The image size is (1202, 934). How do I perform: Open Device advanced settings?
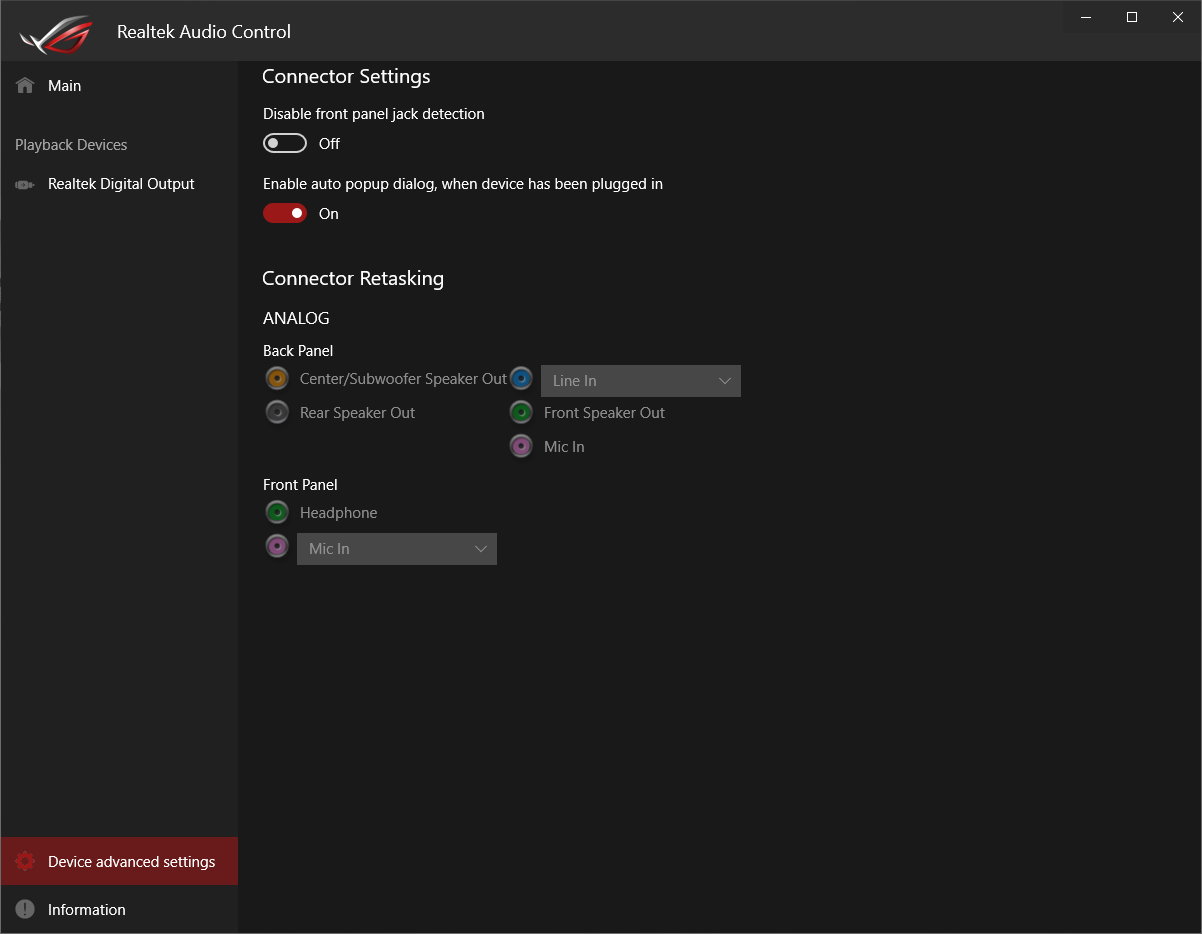click(119, 862)
